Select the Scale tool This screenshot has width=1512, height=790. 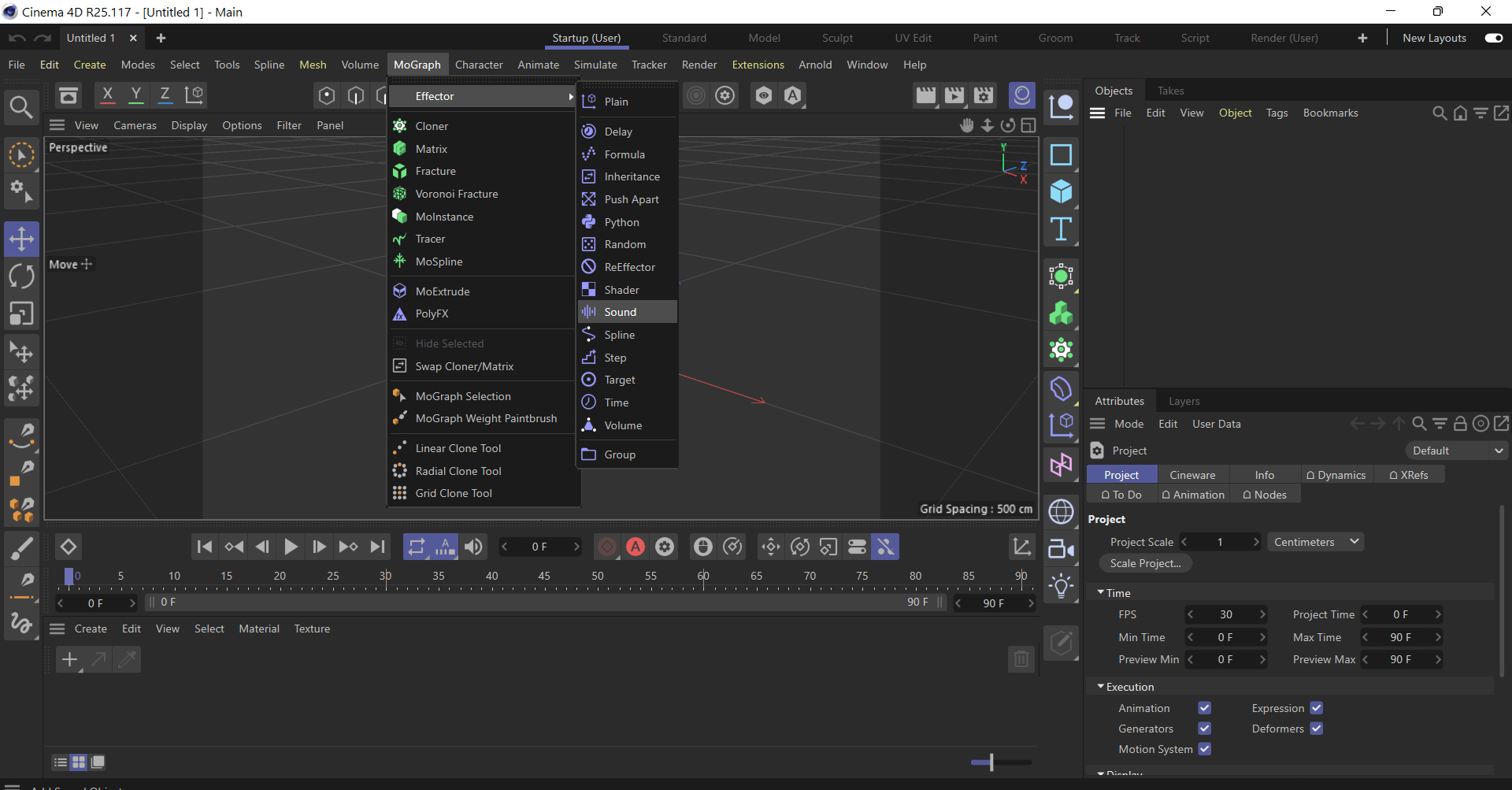click(x=21, y=313)
